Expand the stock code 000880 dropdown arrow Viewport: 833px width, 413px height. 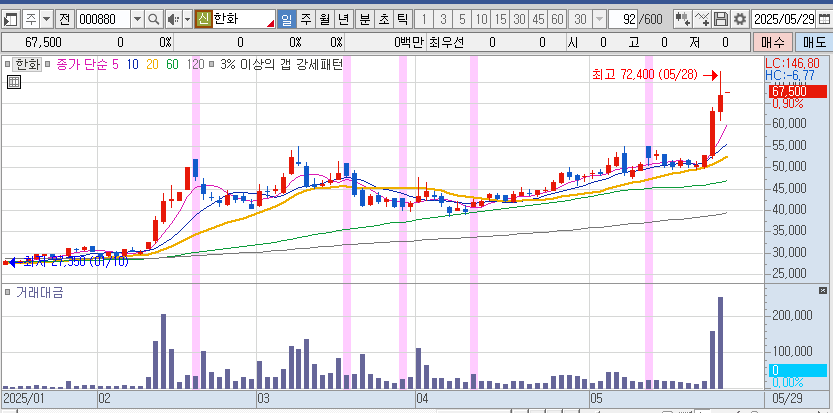click(137, 20)
